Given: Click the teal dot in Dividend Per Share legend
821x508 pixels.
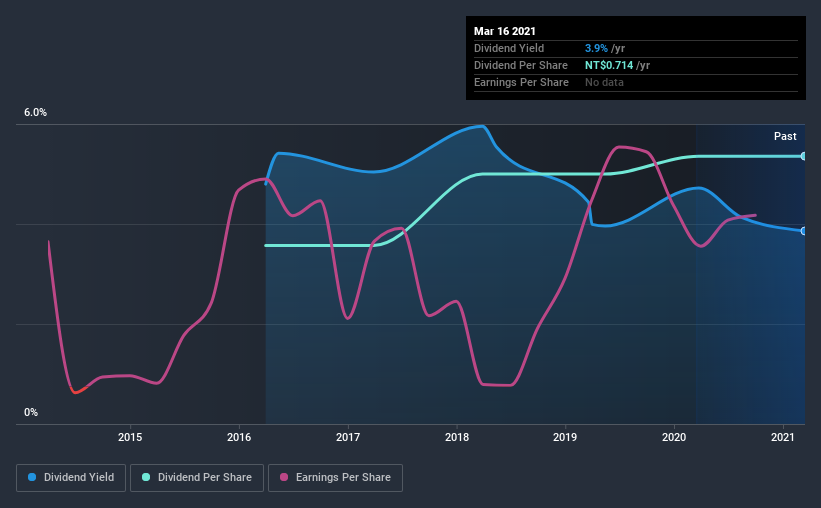Looking at the screenshot, I should click(146, 477).
